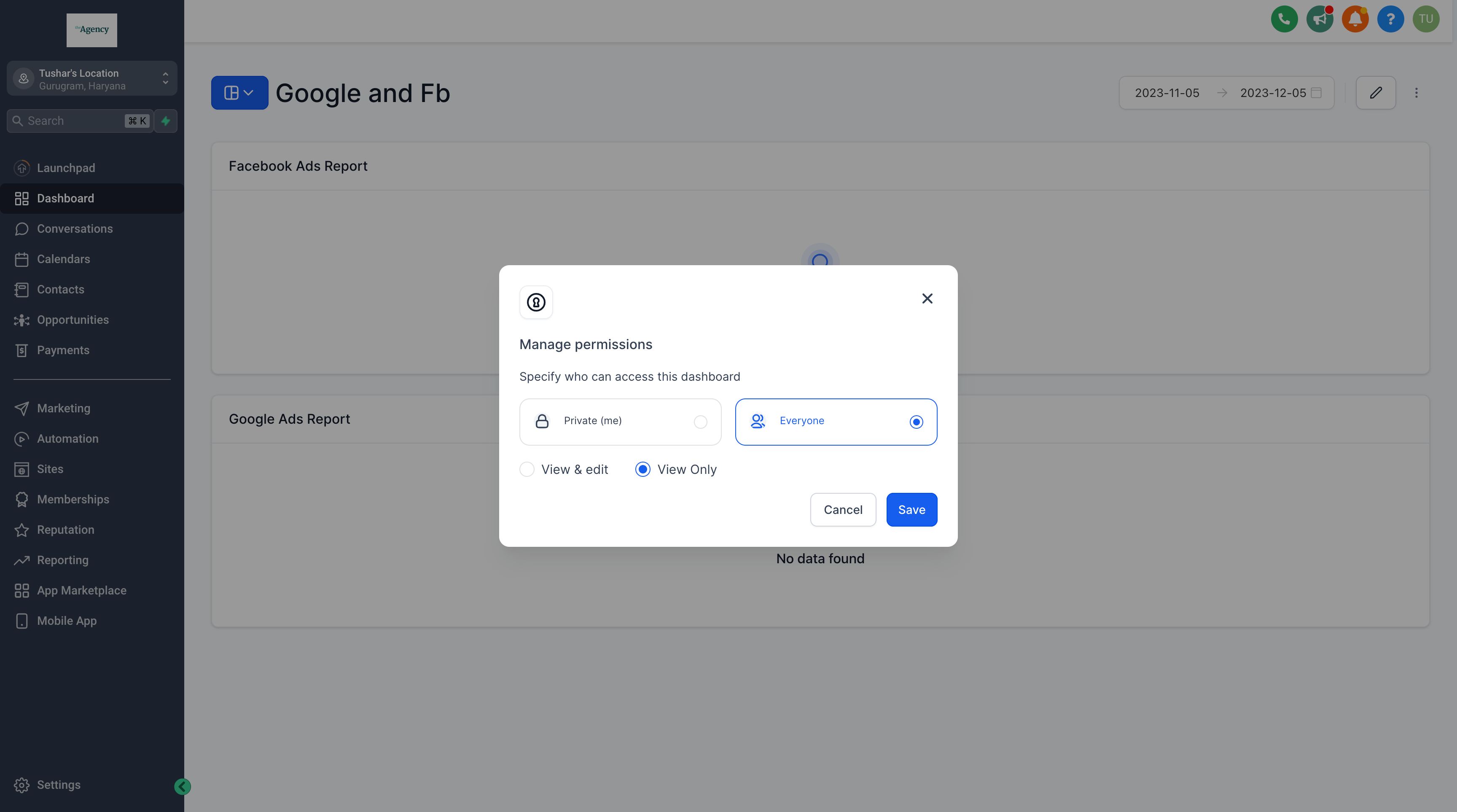Viewport: 1457px width, 812px height.
Task: Close the Manage permissions dialog
Action: pyautogui.click(x=927, y=298)
